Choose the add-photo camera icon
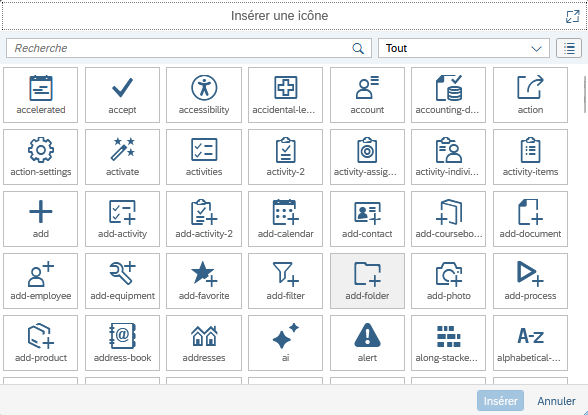This screenshot has height=415, width=588. tap(448, 281)
